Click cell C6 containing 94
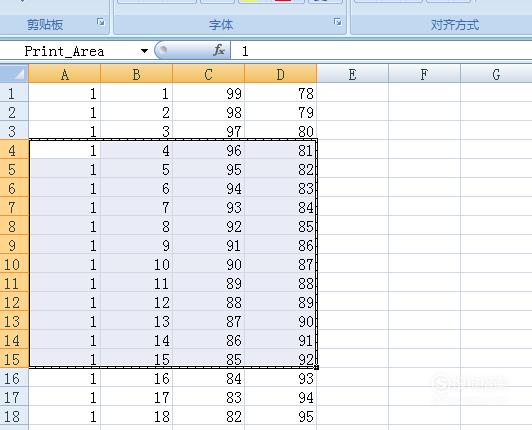 pyautogui.click(x=208, y=188)
